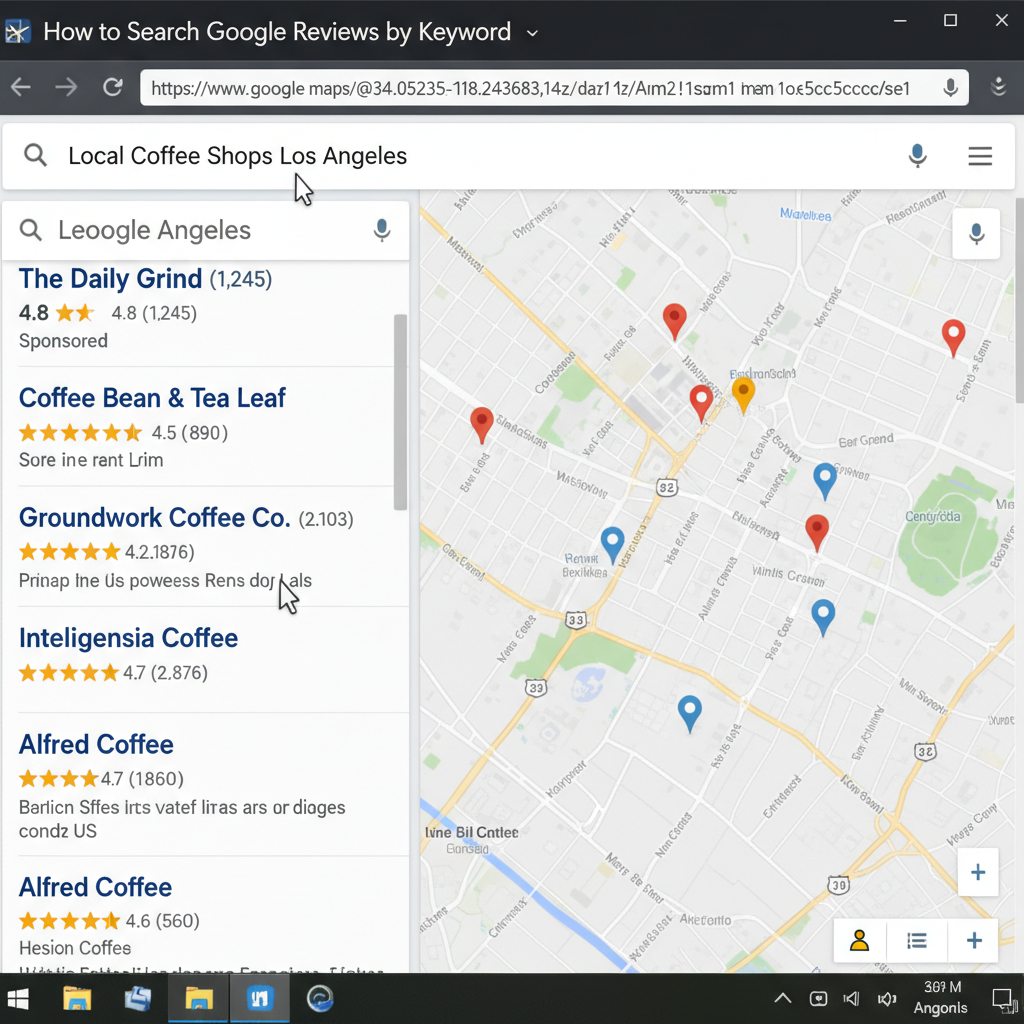This screenshot has width=1024, height=1024.
Task: Click the blue pin below Vainlis Cration
Action: click(x=823, y=616)
